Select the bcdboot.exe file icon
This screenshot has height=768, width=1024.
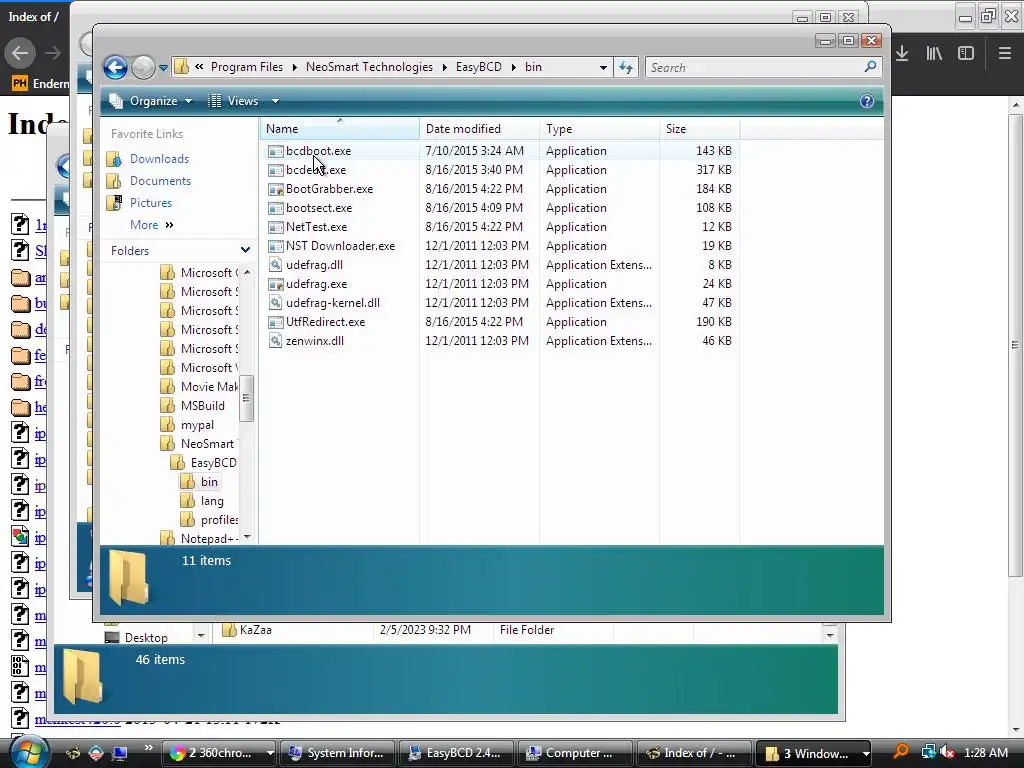276,151
